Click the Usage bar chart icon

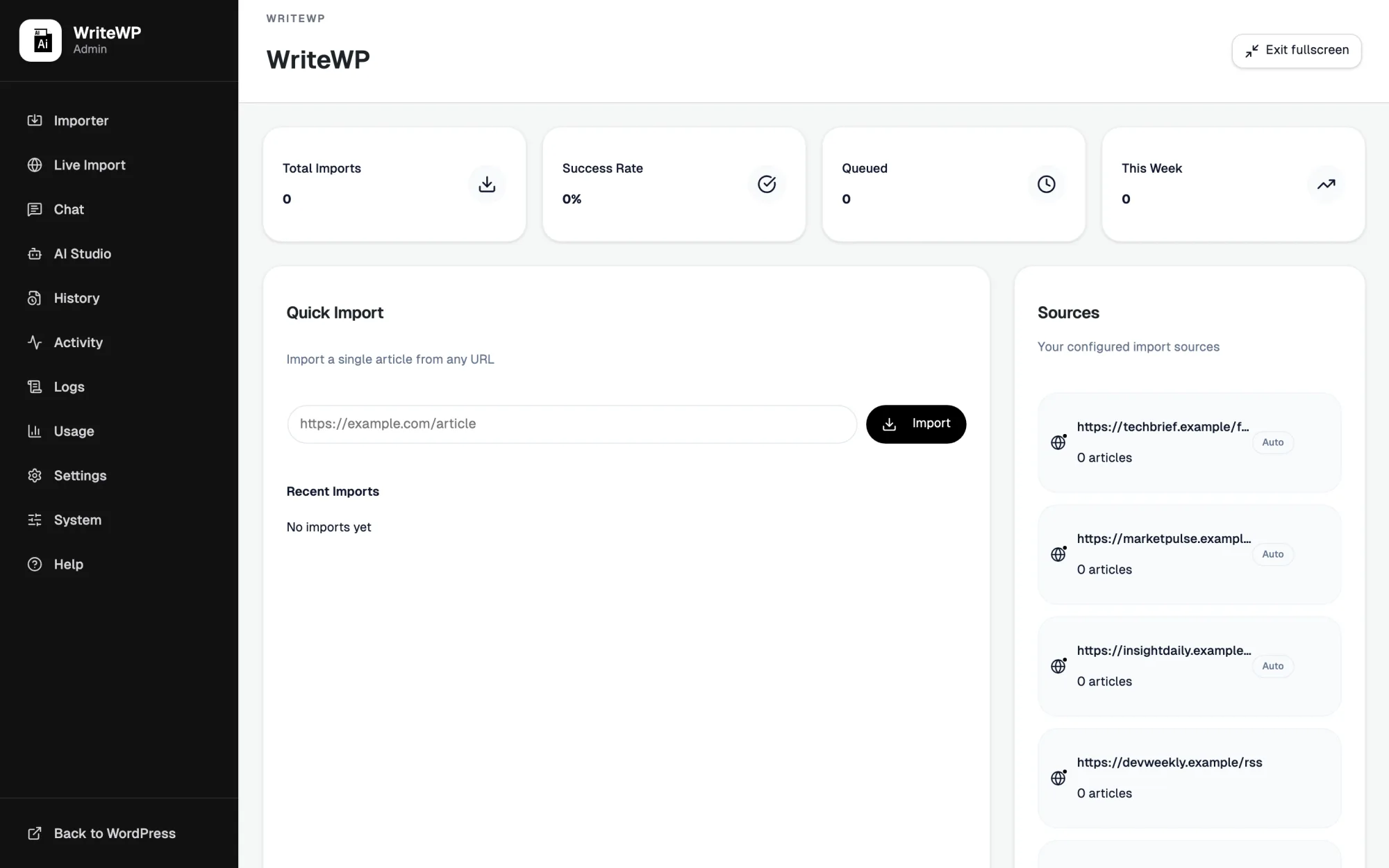click(35, 431)
